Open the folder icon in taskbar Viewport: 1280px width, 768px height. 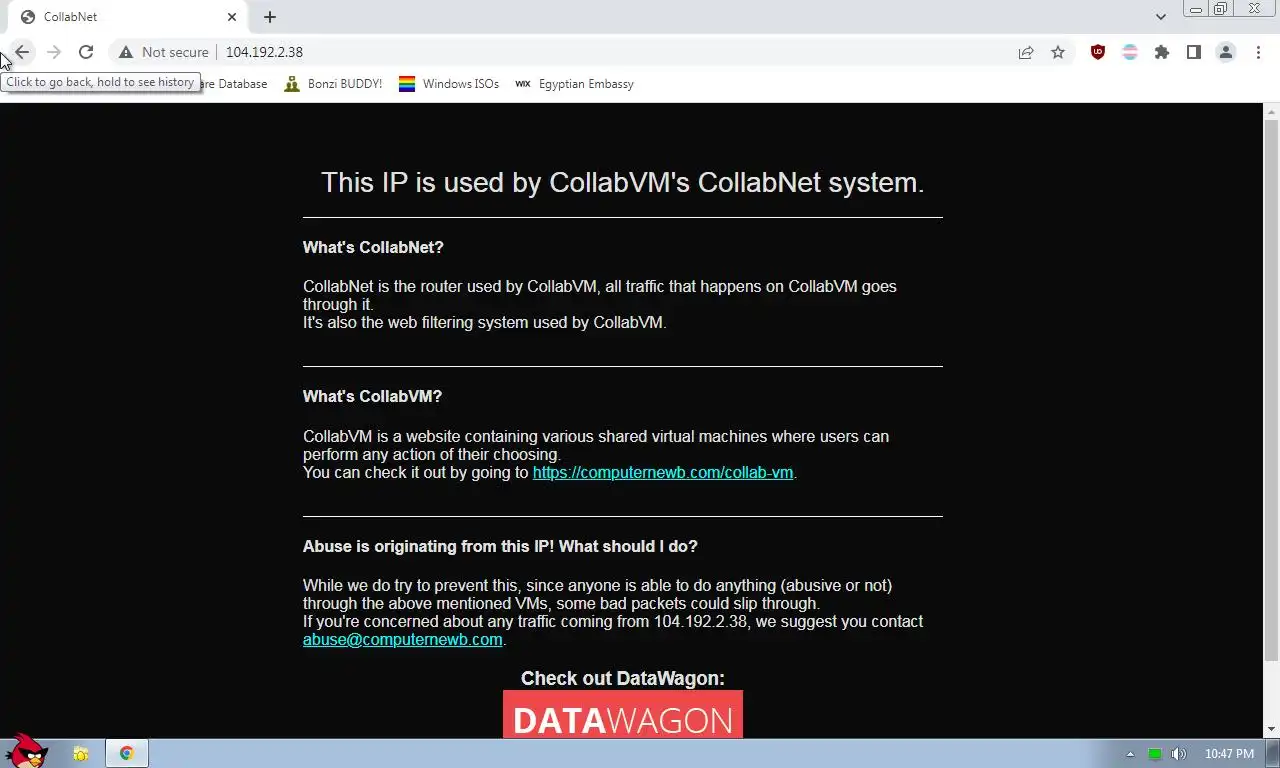[x=81, y=754]
